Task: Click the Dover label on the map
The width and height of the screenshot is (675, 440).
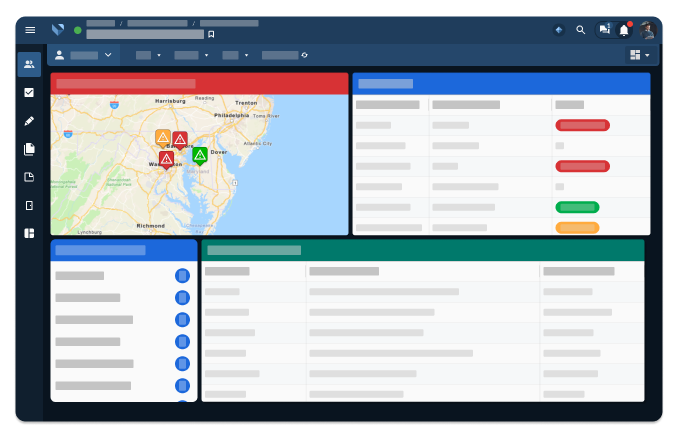Action: pos(219,152)
